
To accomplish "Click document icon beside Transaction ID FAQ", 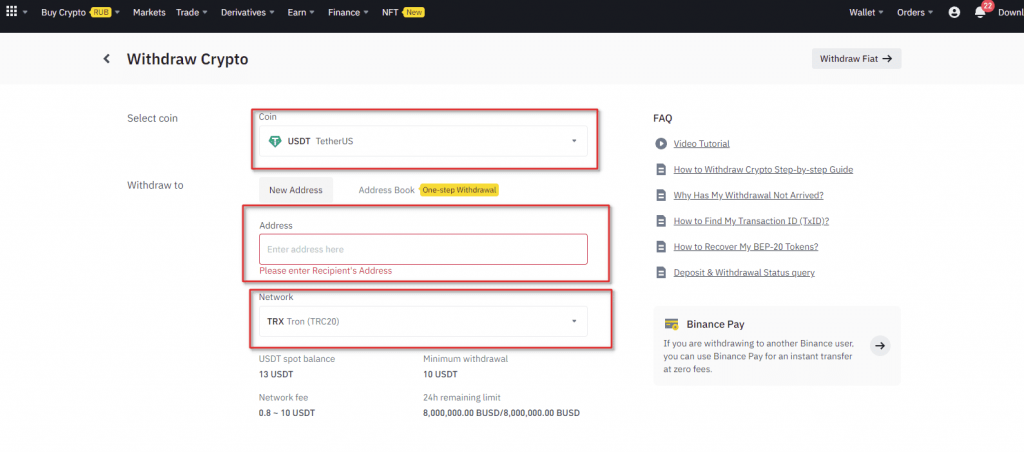I will click(x=661, y=221).
